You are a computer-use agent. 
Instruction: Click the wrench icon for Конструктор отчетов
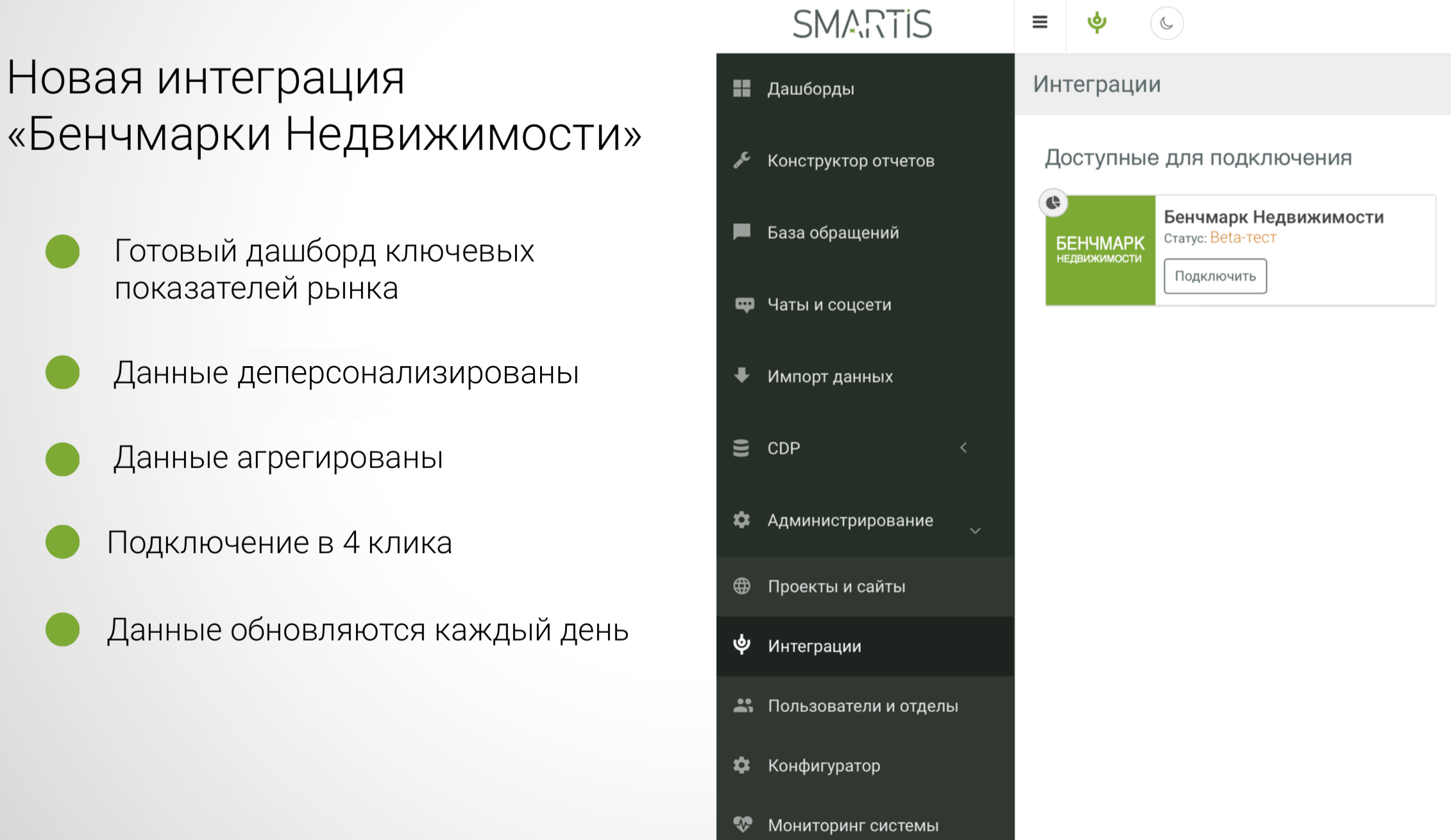click(x=742, y=160)
